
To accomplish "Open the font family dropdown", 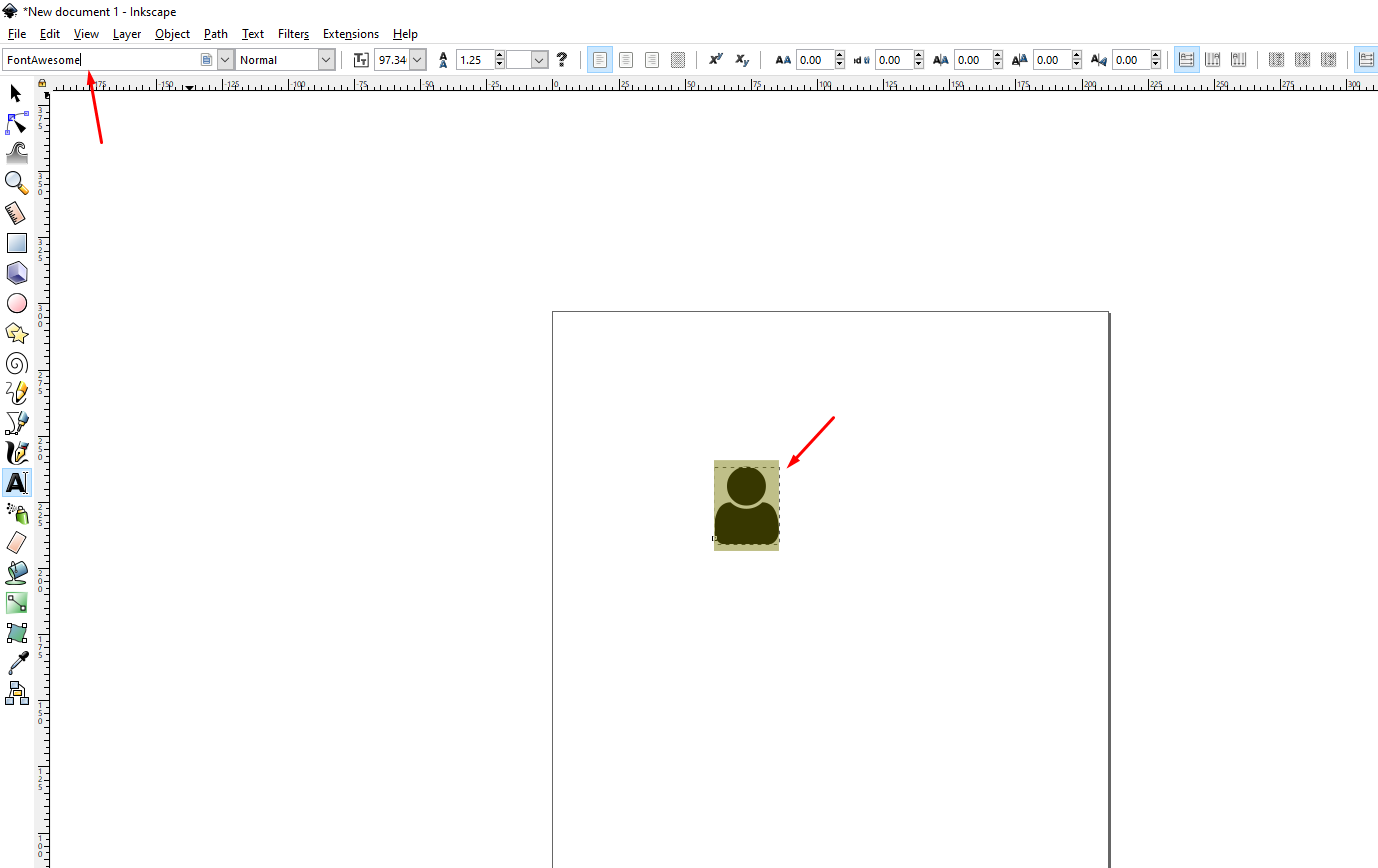I will (x=225, y=60).
